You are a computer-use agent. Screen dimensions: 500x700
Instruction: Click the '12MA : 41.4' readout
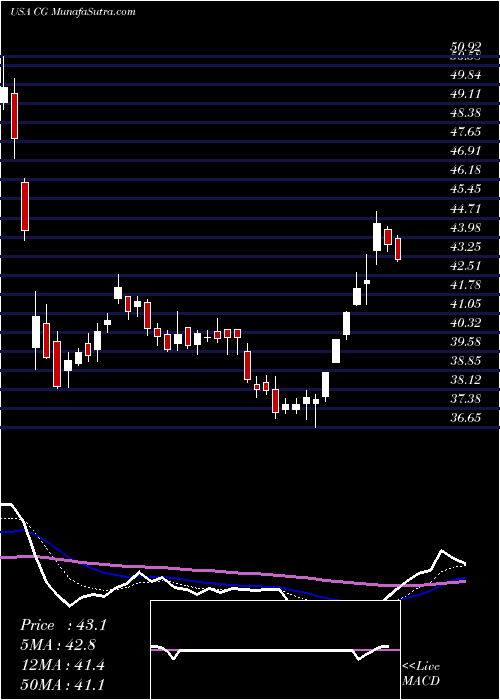click(62, 665)
